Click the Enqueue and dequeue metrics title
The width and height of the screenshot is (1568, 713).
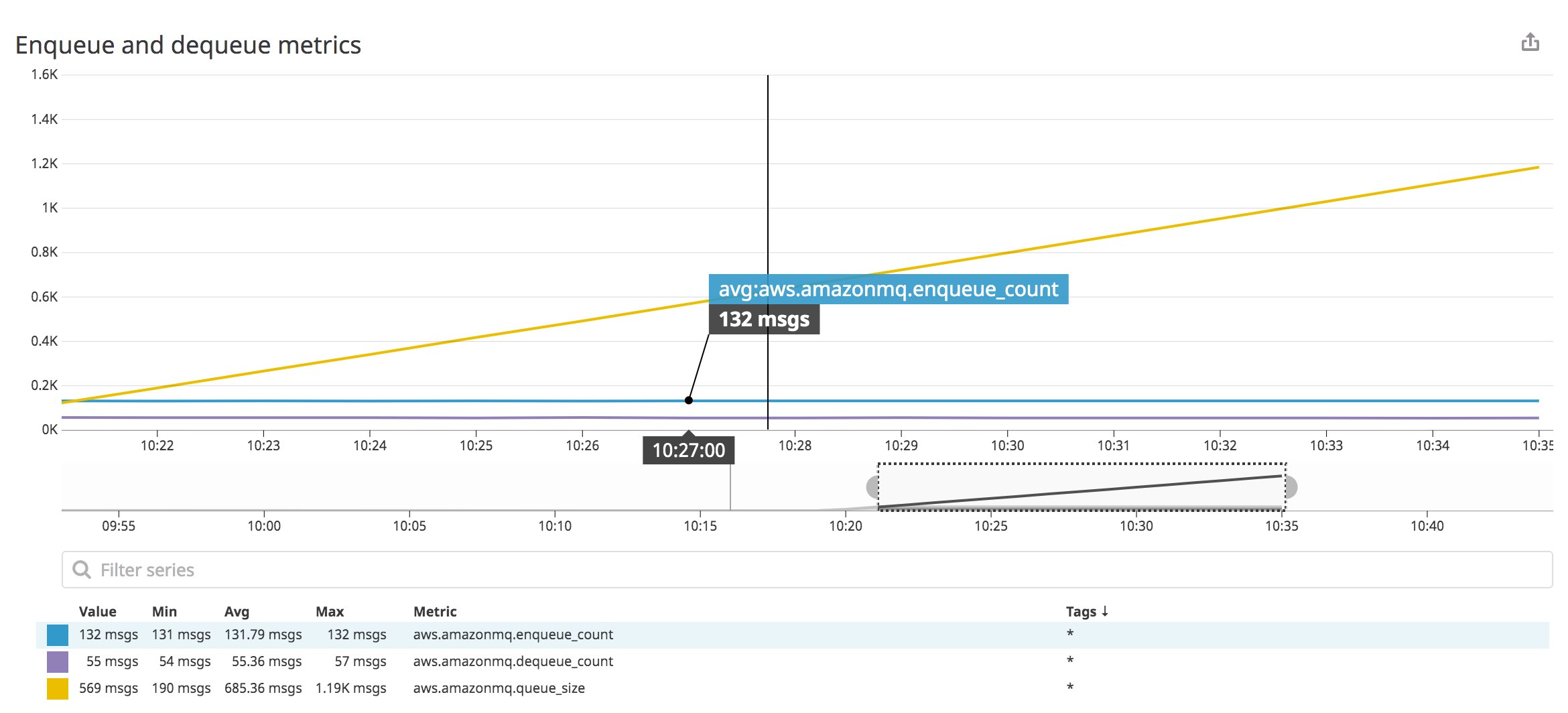(x=188, y=45)
